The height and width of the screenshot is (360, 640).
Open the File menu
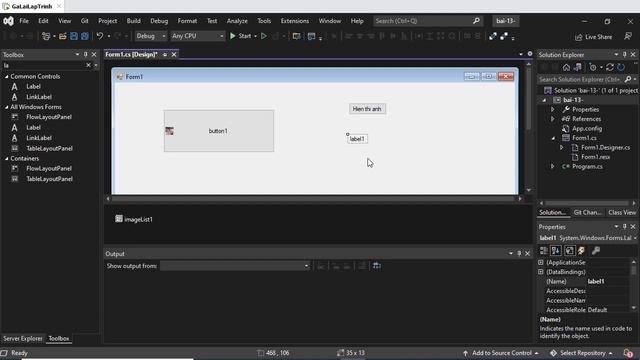point(24,21)
